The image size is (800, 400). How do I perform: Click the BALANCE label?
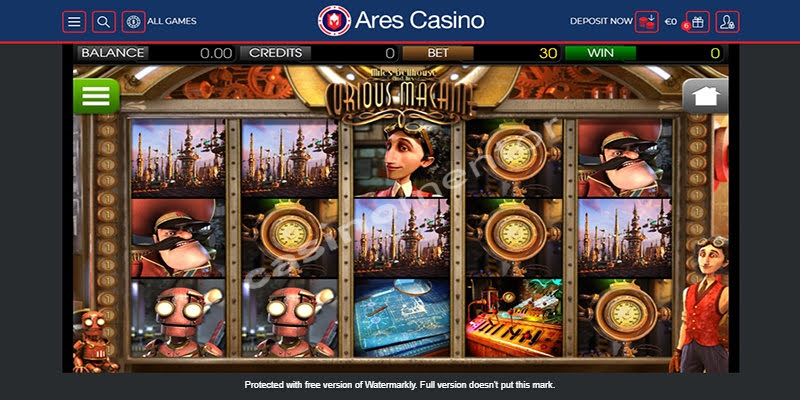[113, 53]
